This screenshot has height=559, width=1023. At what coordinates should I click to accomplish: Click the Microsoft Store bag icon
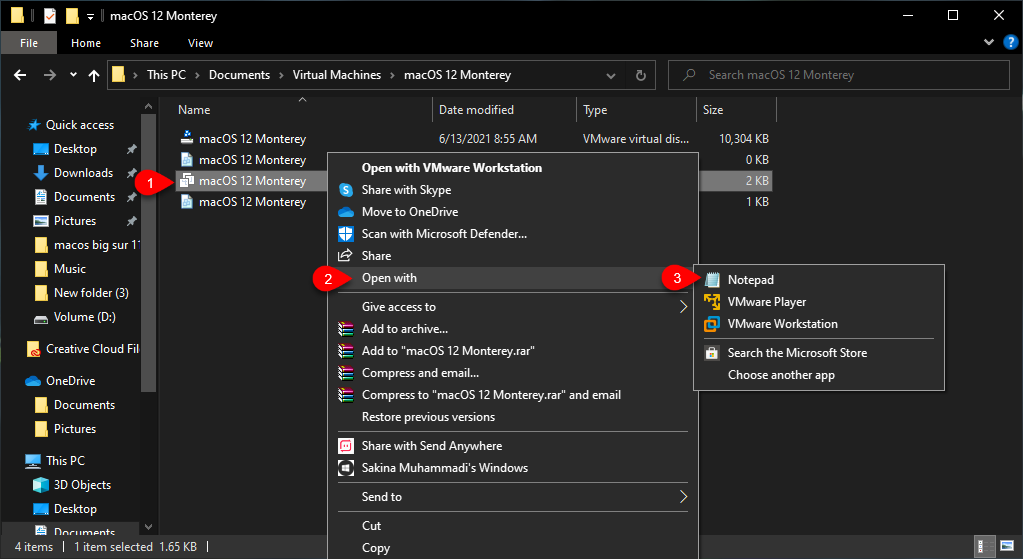pyautogui.click(x=712, y=353)
